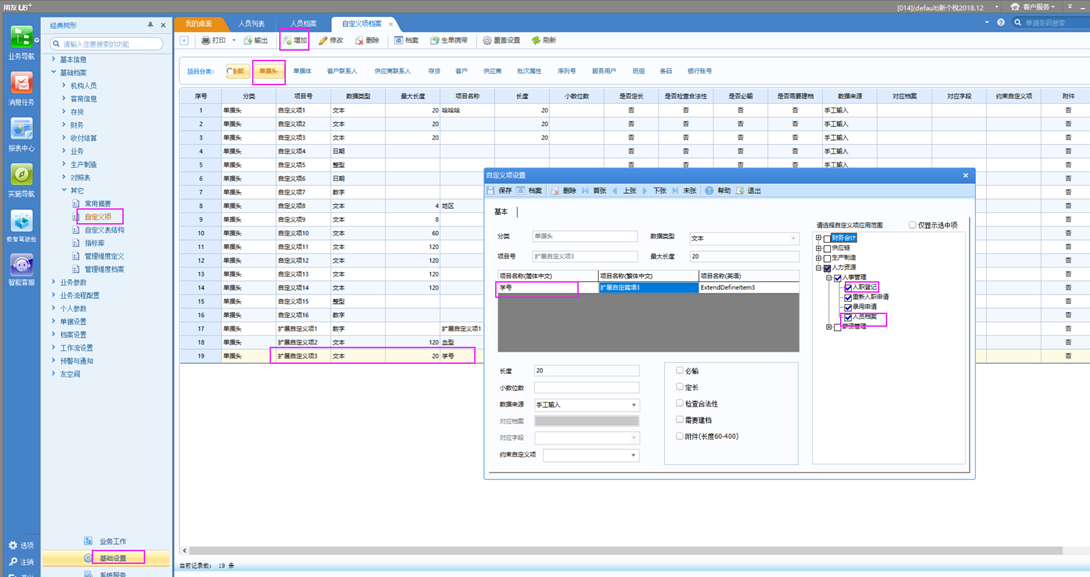The width and height of the screenshot is (1090, 577).
Task: Switch to 我的桌面 tab
Action: tap(199, 24)
